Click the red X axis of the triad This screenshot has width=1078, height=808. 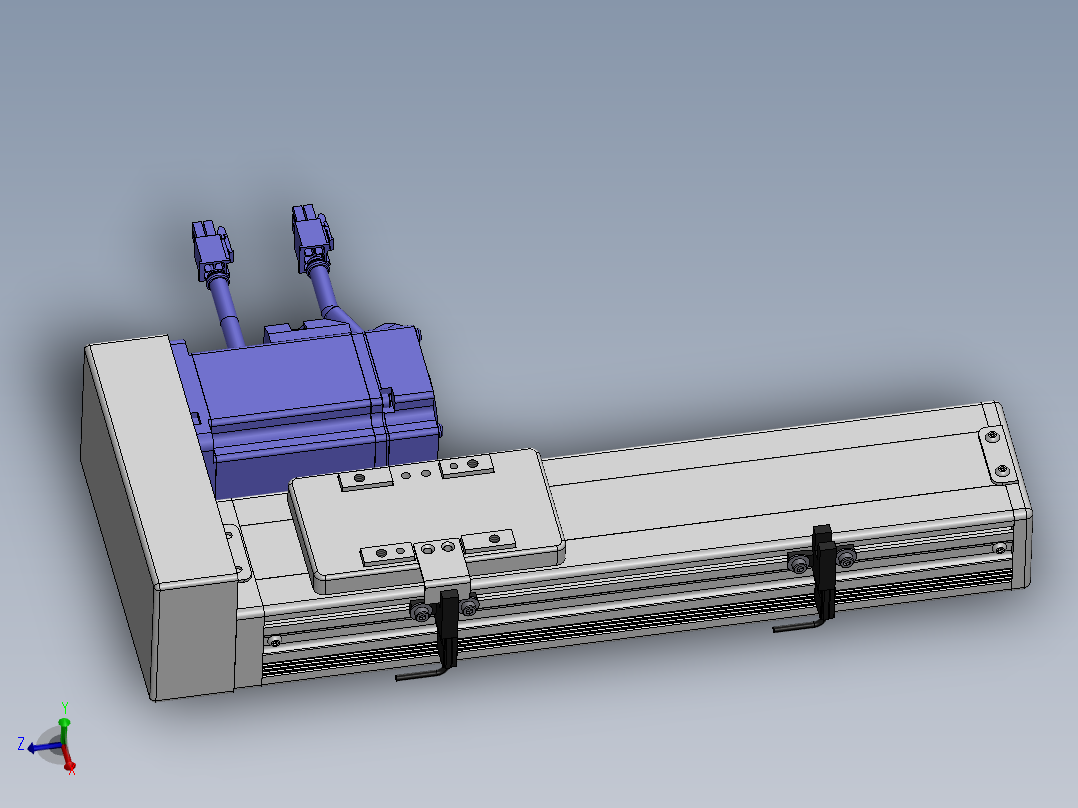(69, 759)
